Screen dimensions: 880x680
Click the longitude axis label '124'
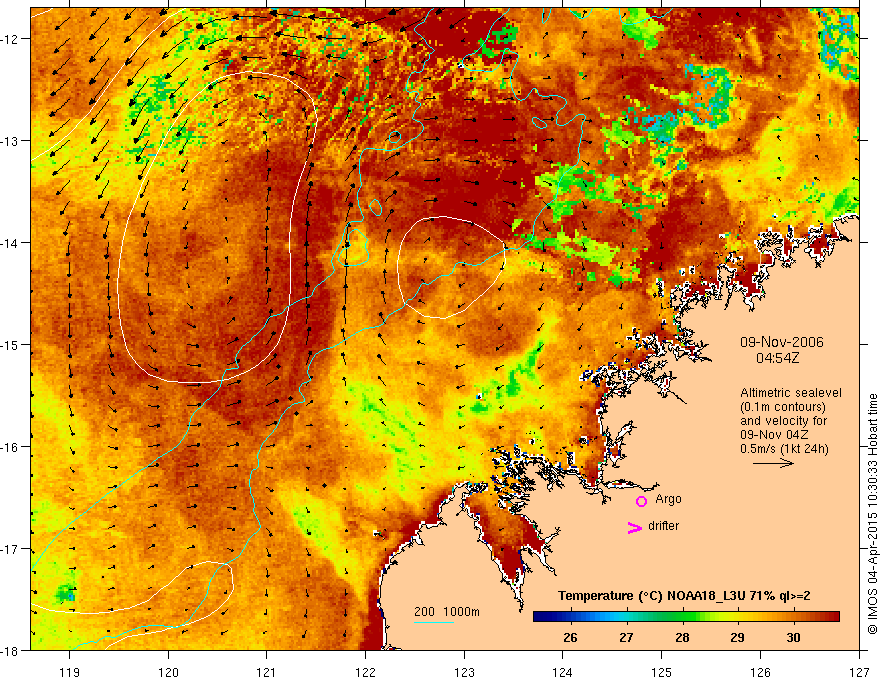563,672
